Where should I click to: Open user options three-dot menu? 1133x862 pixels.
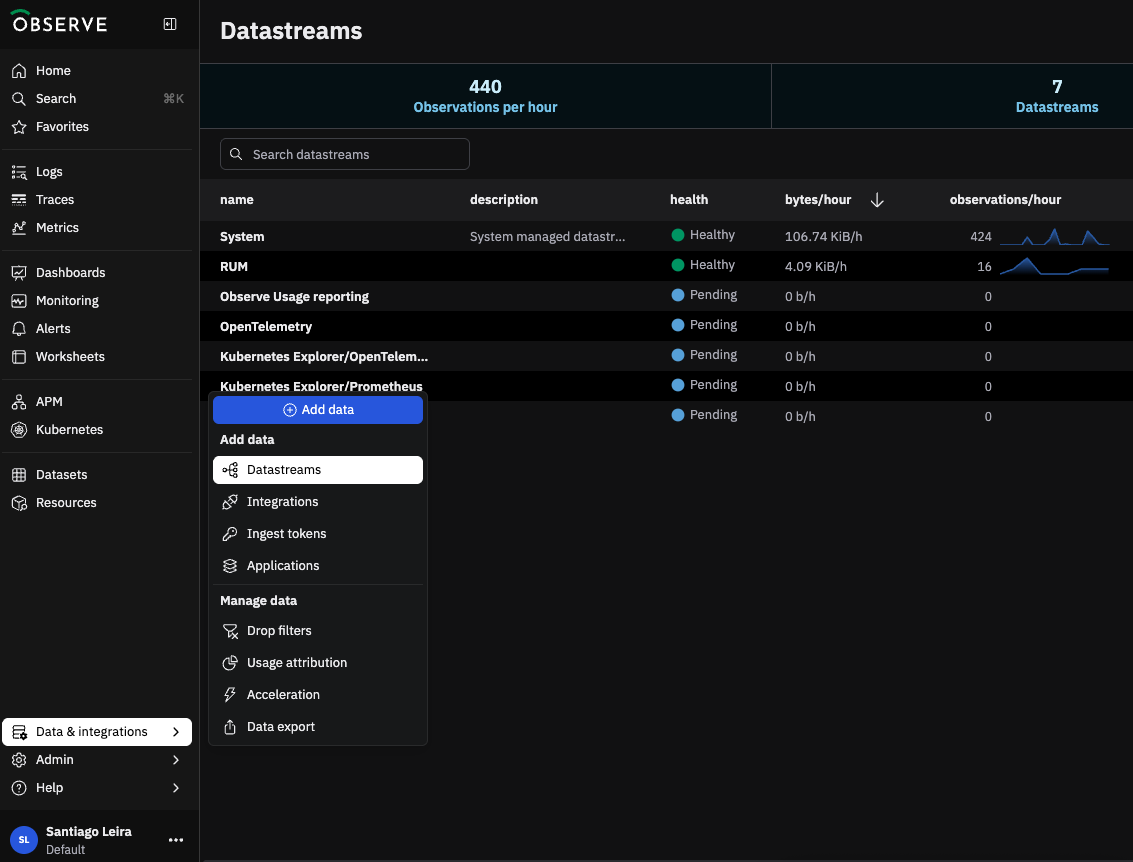(176, 840)
